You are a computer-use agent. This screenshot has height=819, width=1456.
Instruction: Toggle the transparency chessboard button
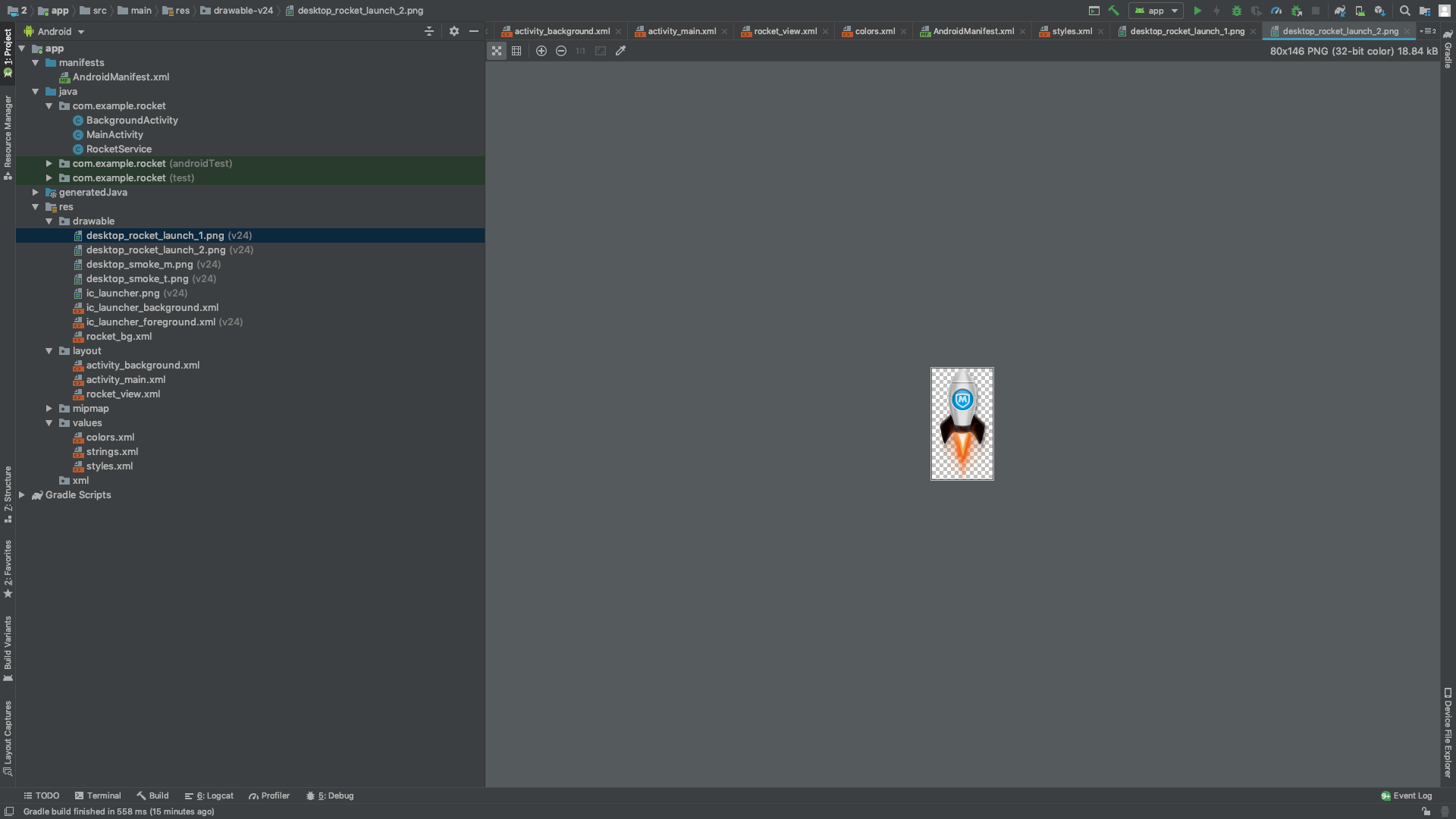click(x=497, y=51)
